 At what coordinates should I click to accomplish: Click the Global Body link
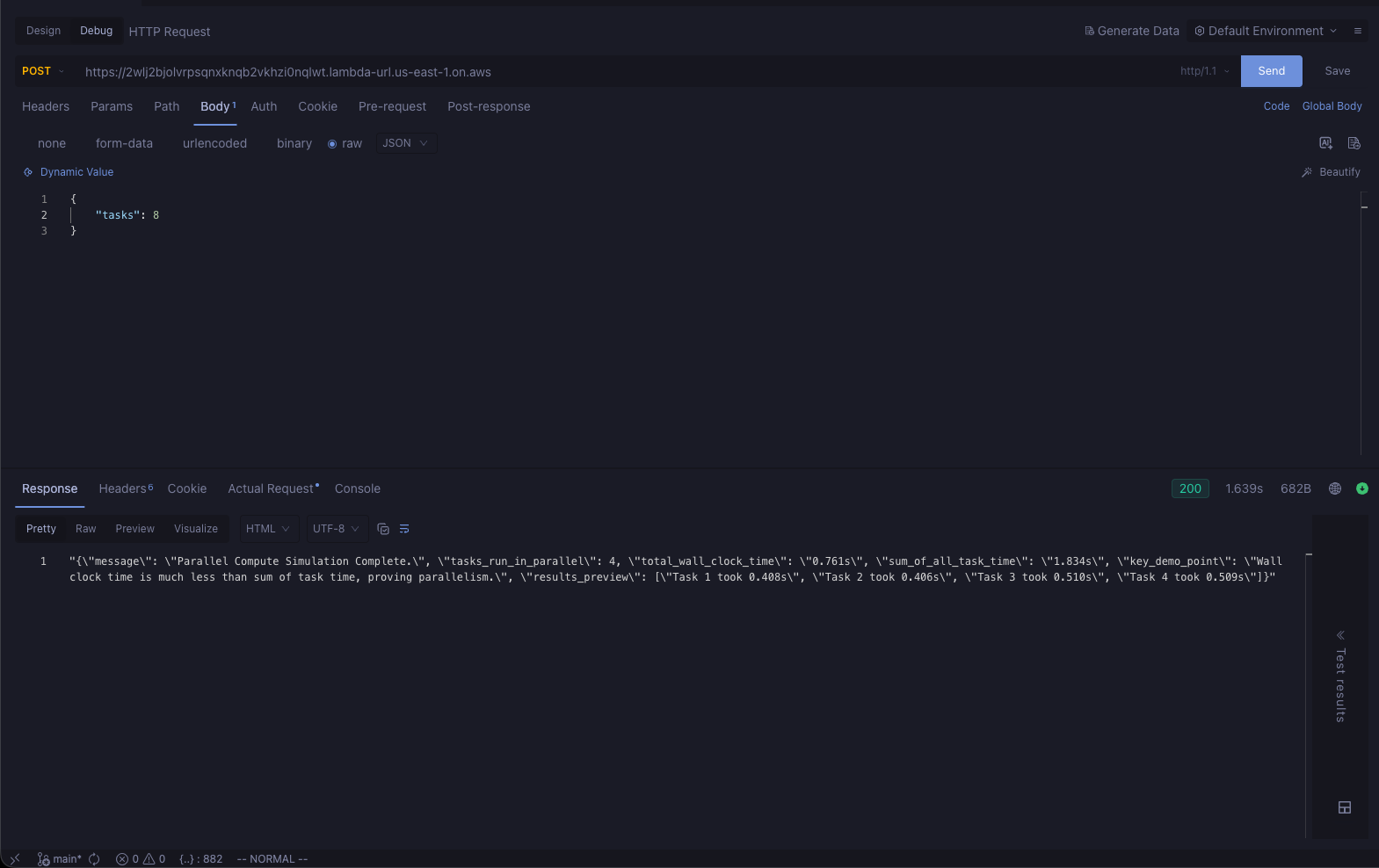tap(1332, 106)
